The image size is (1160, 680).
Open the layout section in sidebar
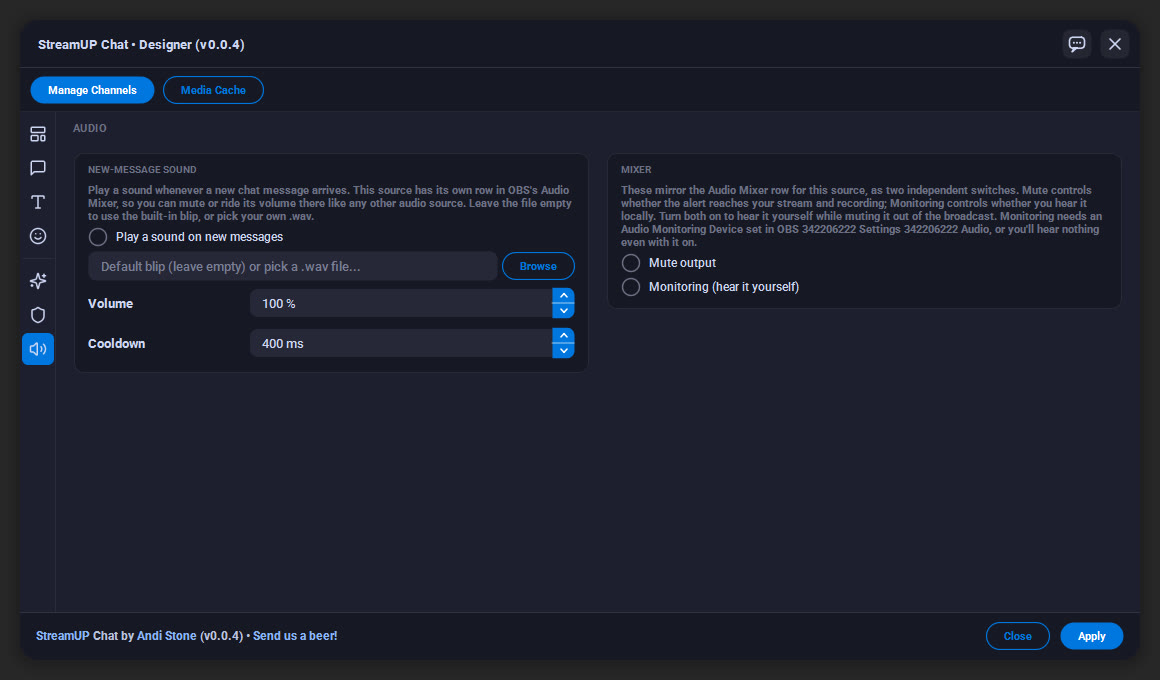[38, 134]
